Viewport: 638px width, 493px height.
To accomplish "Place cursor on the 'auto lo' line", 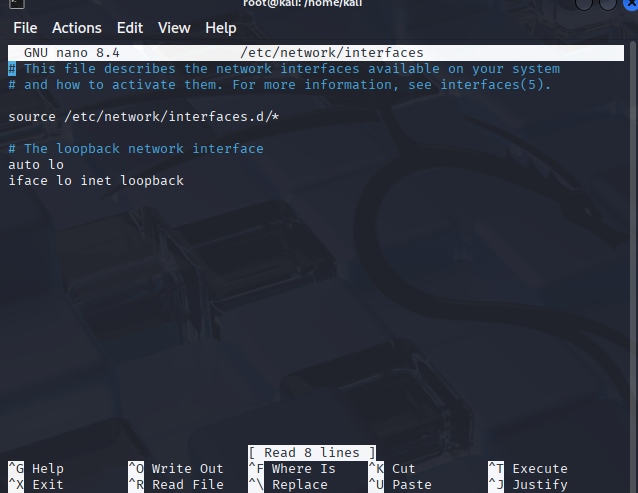I will pyautogui.click(x=36, y=164).
